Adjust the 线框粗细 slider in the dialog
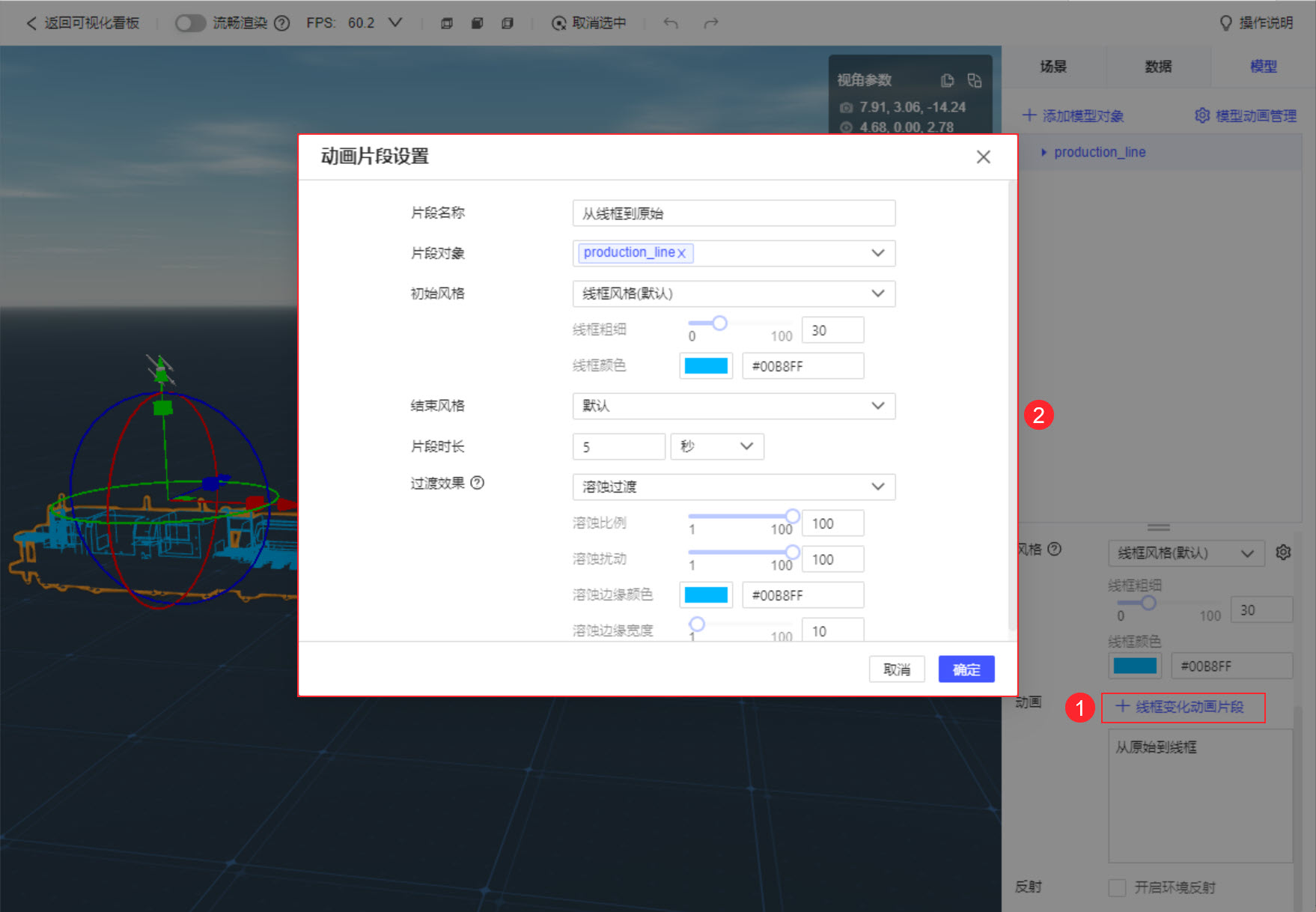The image size is (1316, 912). click(x=719, y=323)
